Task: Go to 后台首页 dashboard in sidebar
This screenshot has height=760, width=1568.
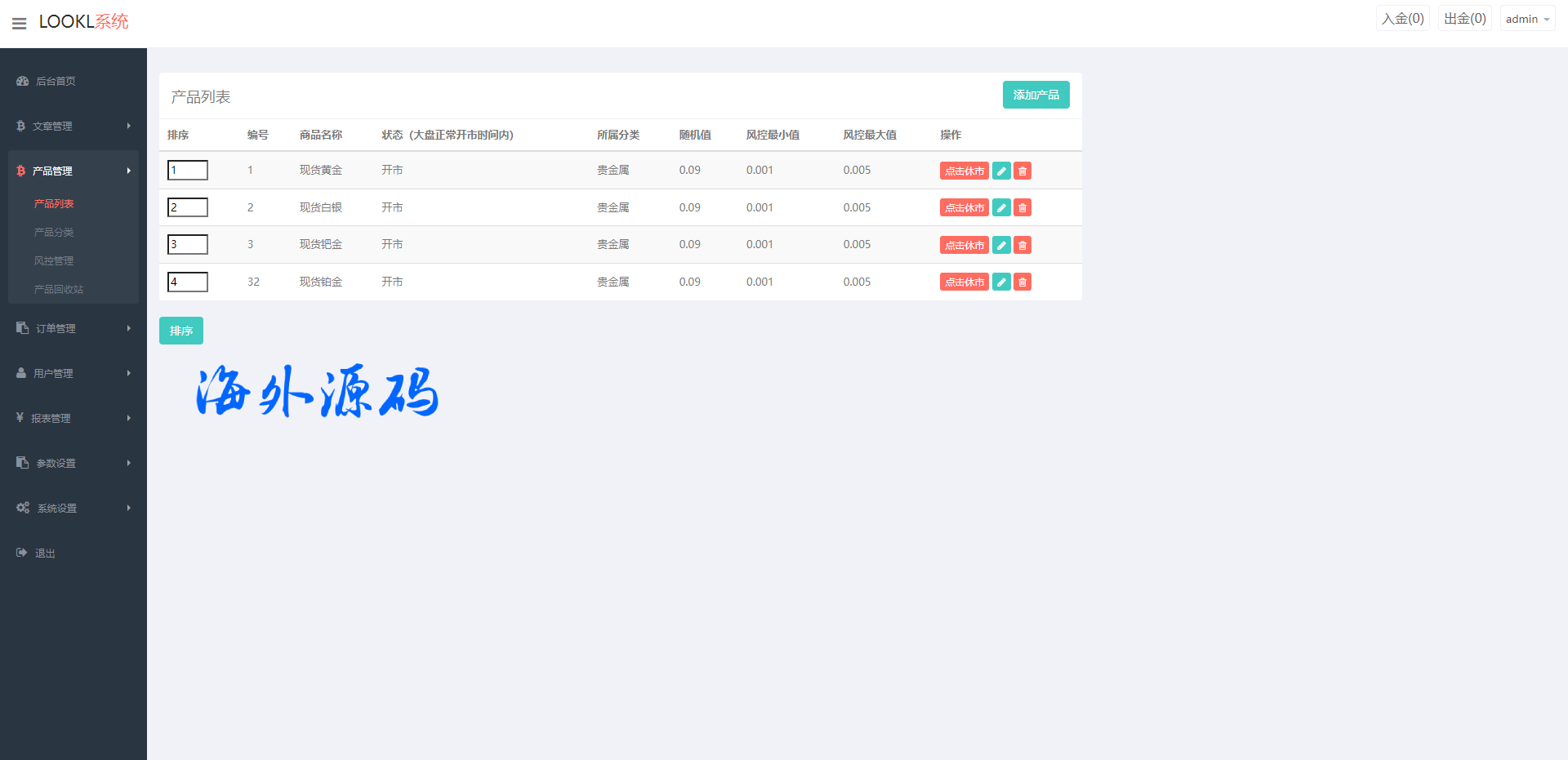Action: click(56, 82)
